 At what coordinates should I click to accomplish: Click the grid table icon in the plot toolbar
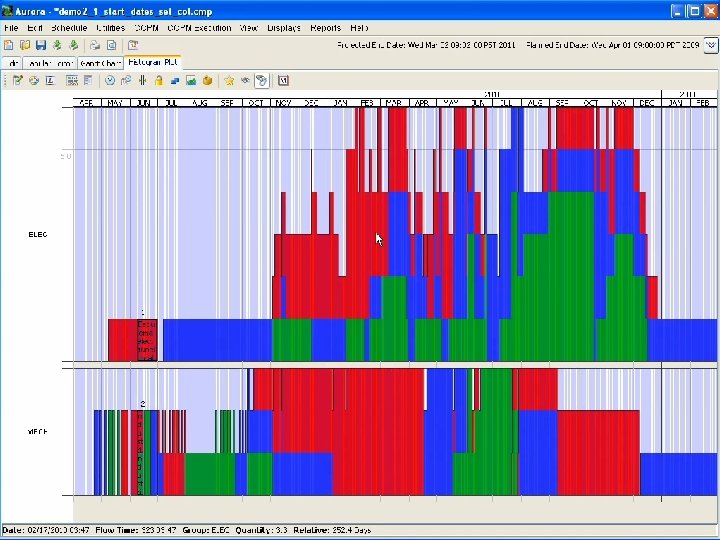coord(72,81)
